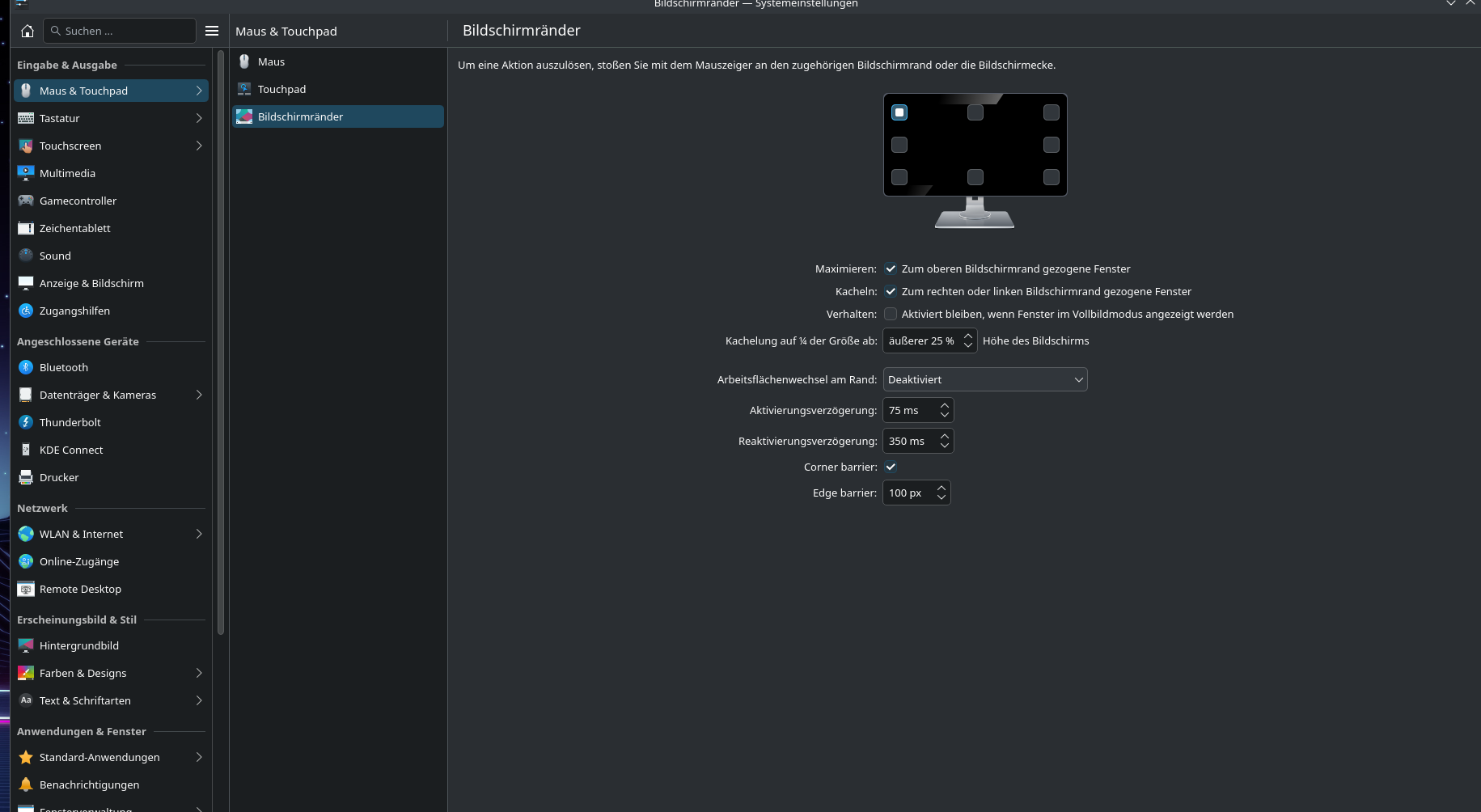Uncheck the Corner barrier checkbox
This screenshot has height=812, width=1481.
(891, 467)
